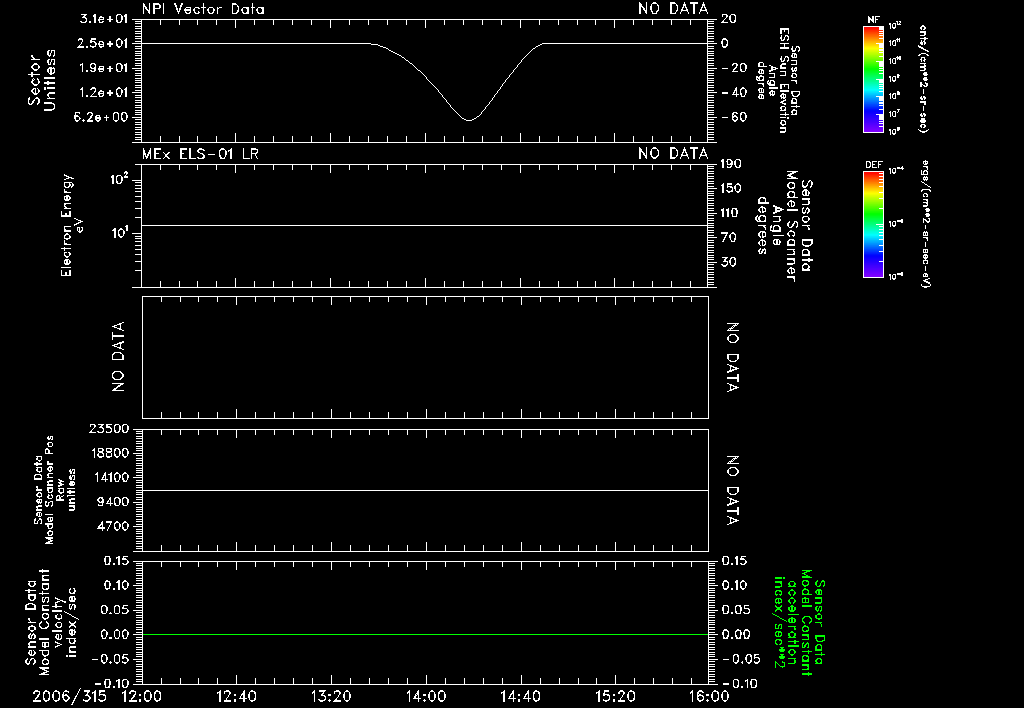The image size is (1024, 708).
Task: Click the NF color bar legend
Action: click(x=874, y=79)
